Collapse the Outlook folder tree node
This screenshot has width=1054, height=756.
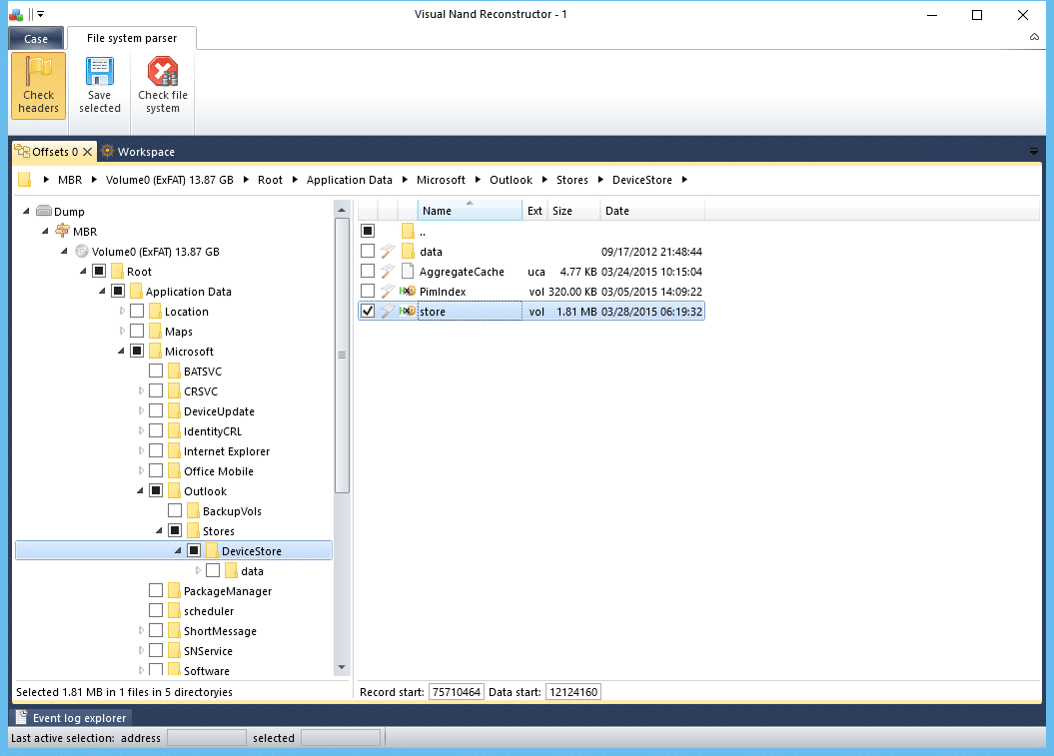pos(140,491)
